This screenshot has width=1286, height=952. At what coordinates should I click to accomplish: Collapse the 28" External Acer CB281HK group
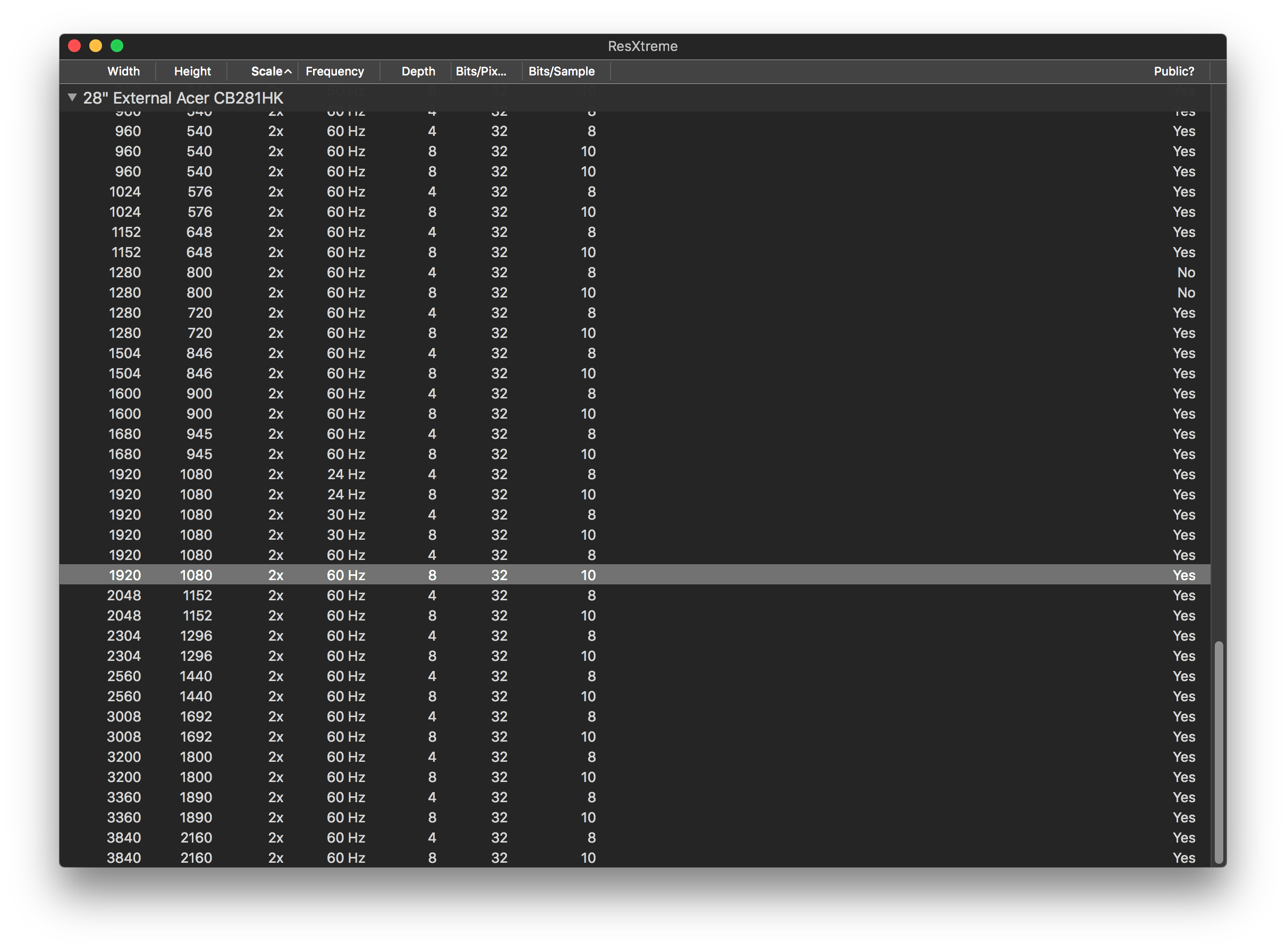(72, 97)
